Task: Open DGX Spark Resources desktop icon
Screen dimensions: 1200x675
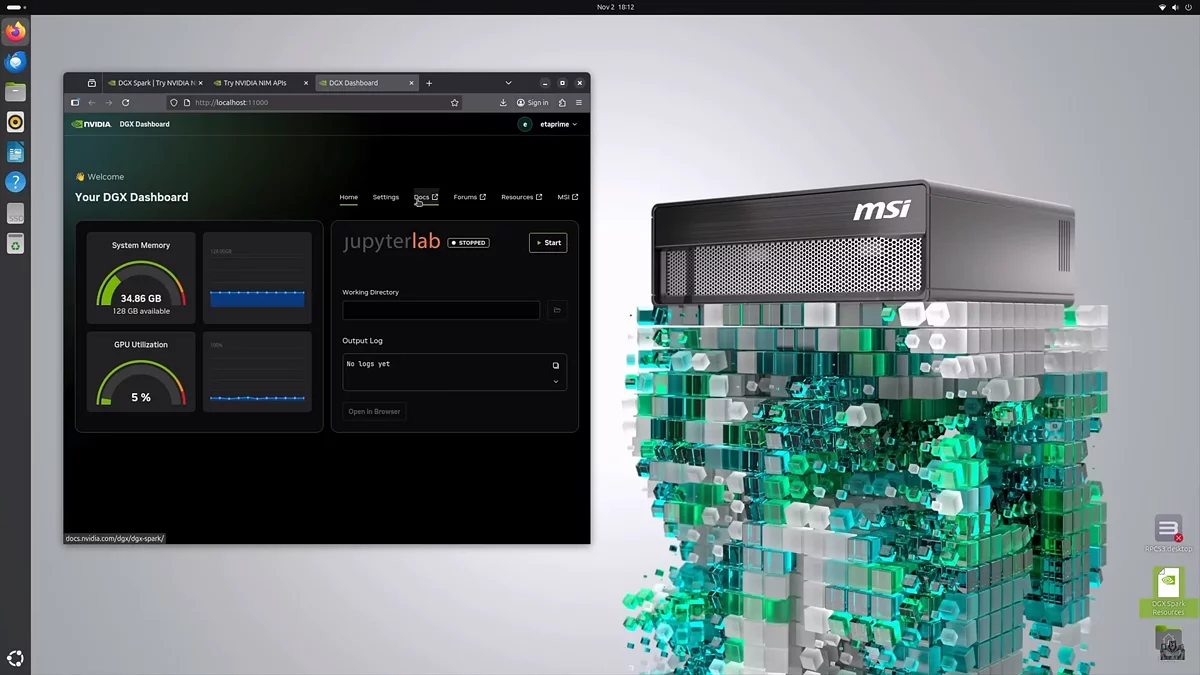Action: [1167, 592]
